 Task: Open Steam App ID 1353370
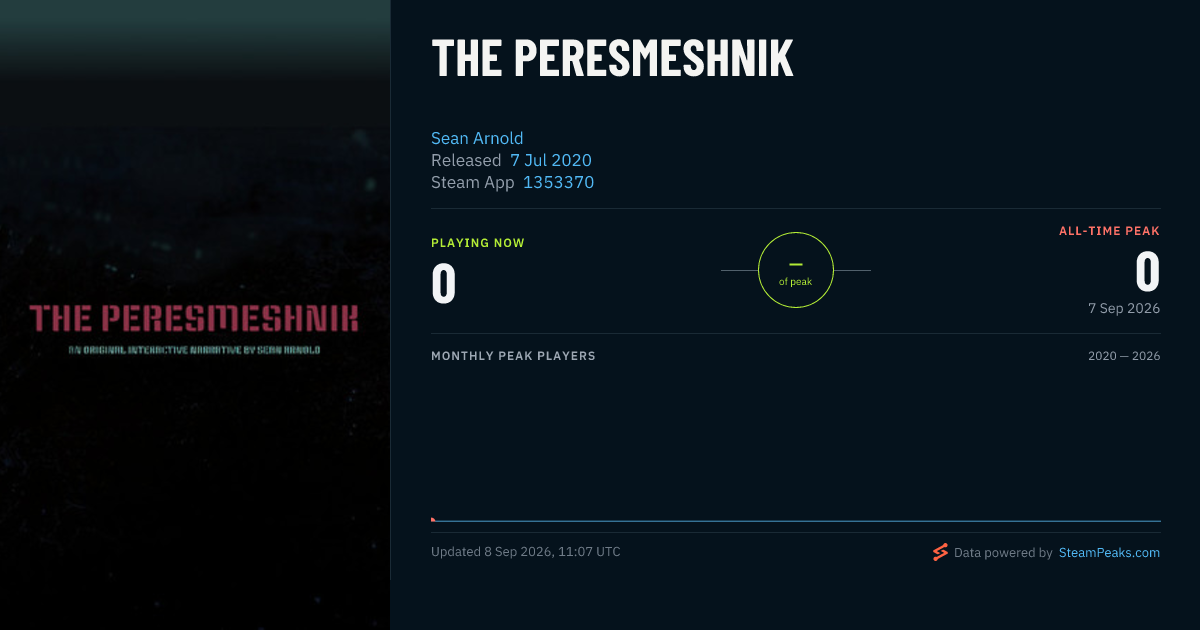pos(559,182)
